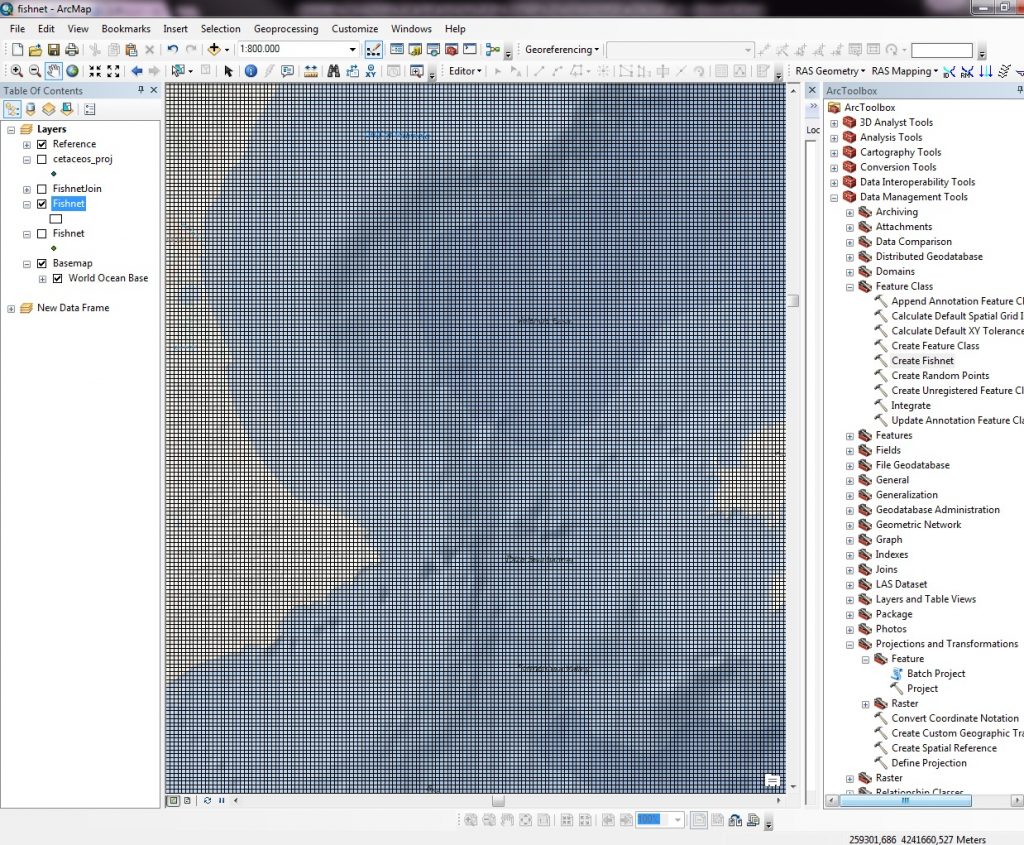1024x845 pixels.
Task: Switch to List By Source icon
Action: pyautogui.click(x=31, y=109)
